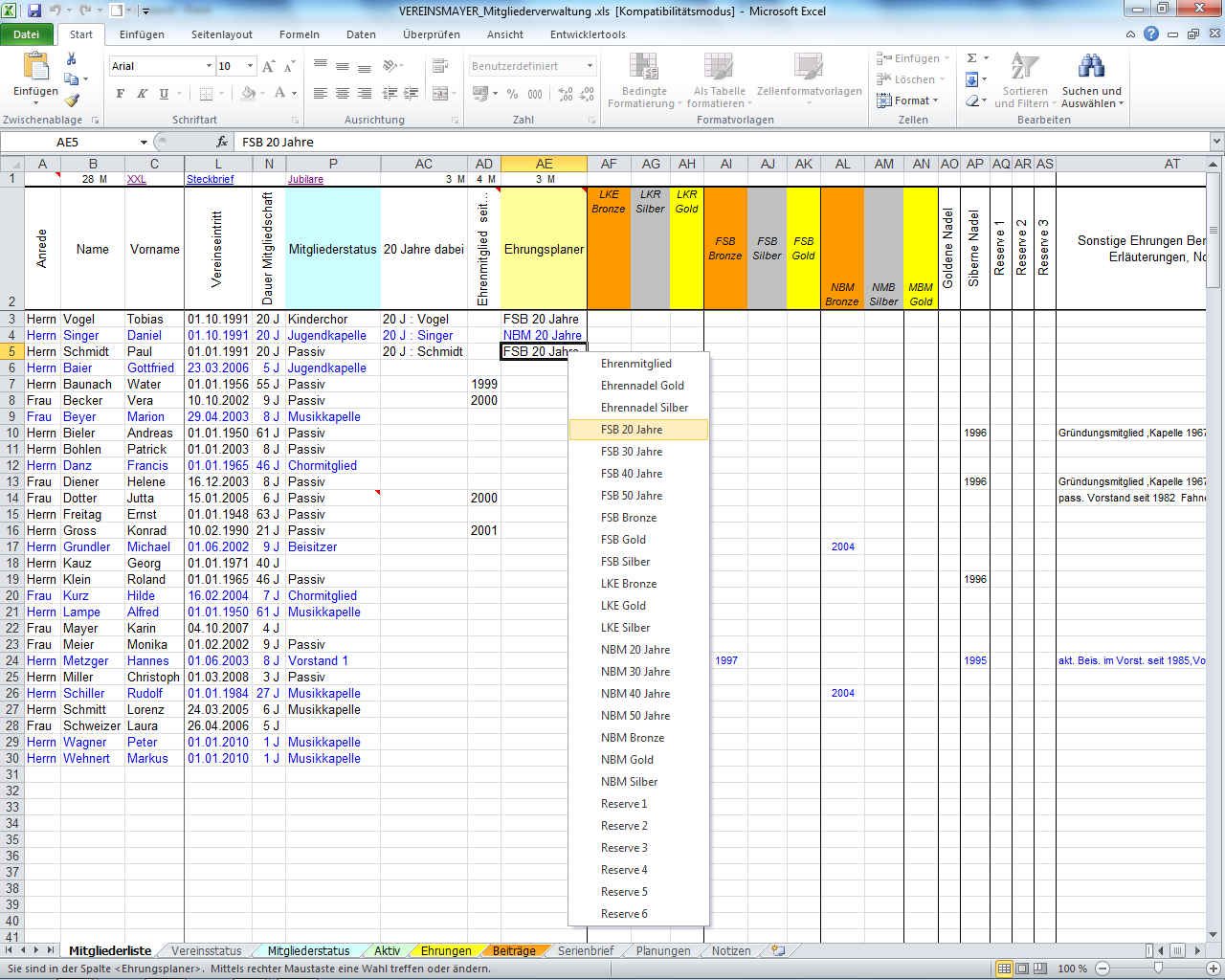The image size is (1225, 980).
Task: Click the zoom slider in status bar
Action: tap(1158, 969)
